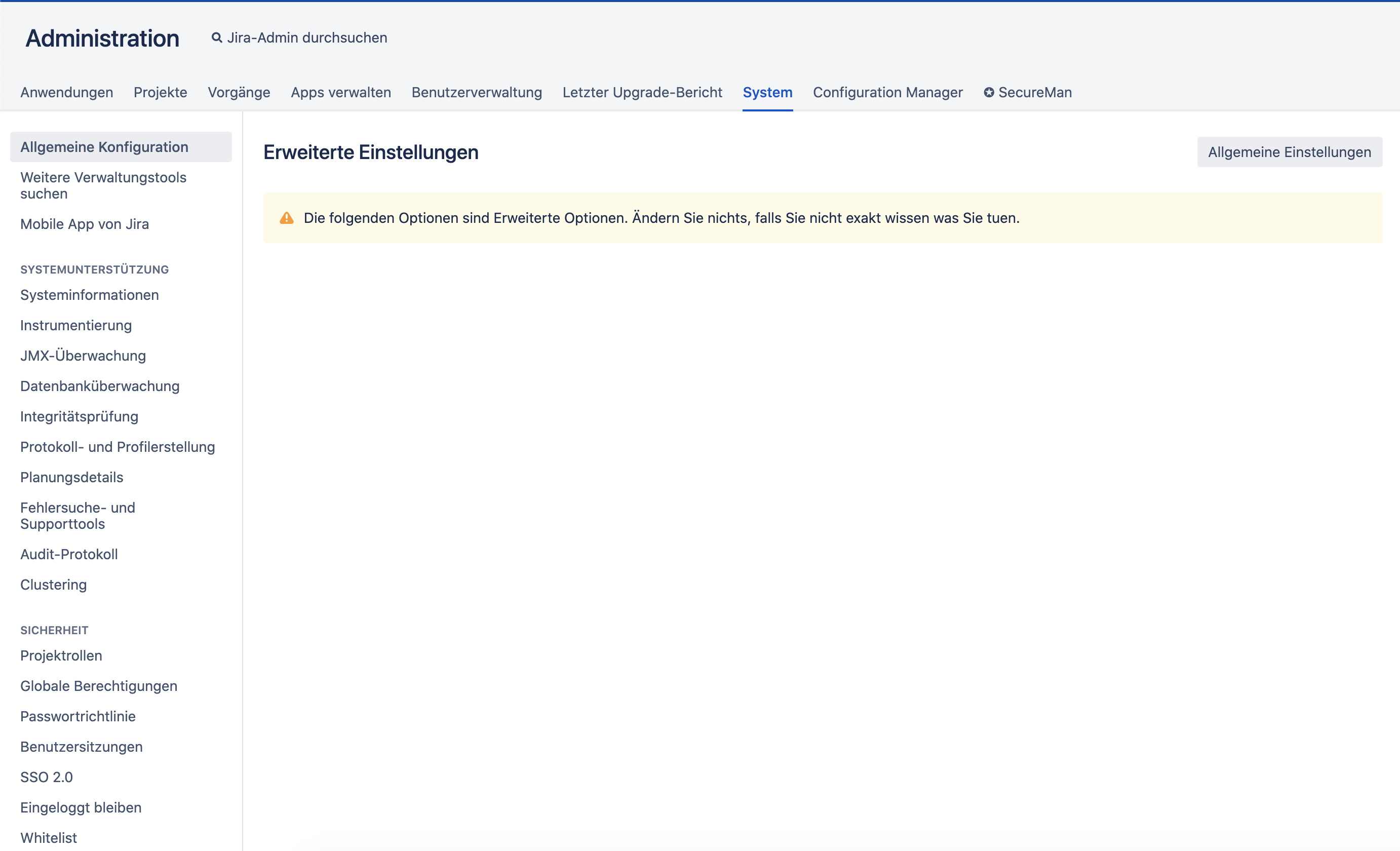The image size is (1400, 851).
Task: Click the search magnifier icon
Action: pyautogui.click(x=216, y=37)
